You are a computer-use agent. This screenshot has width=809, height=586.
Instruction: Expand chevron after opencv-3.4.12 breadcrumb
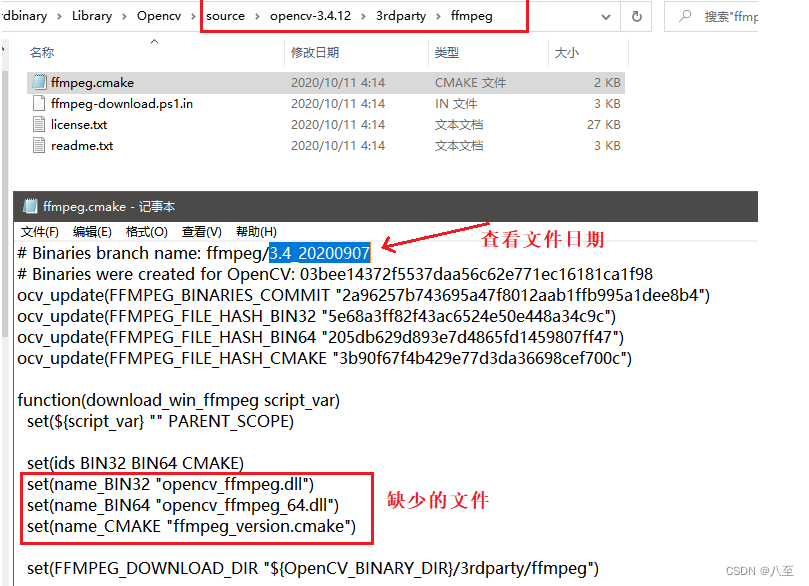pos(363,17)
